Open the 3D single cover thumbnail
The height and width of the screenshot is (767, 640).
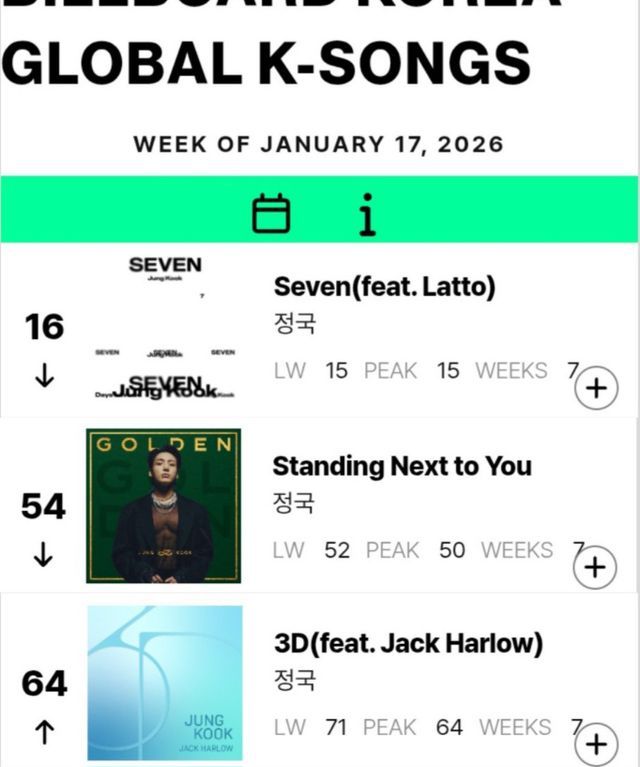click(x=164, y=682)
